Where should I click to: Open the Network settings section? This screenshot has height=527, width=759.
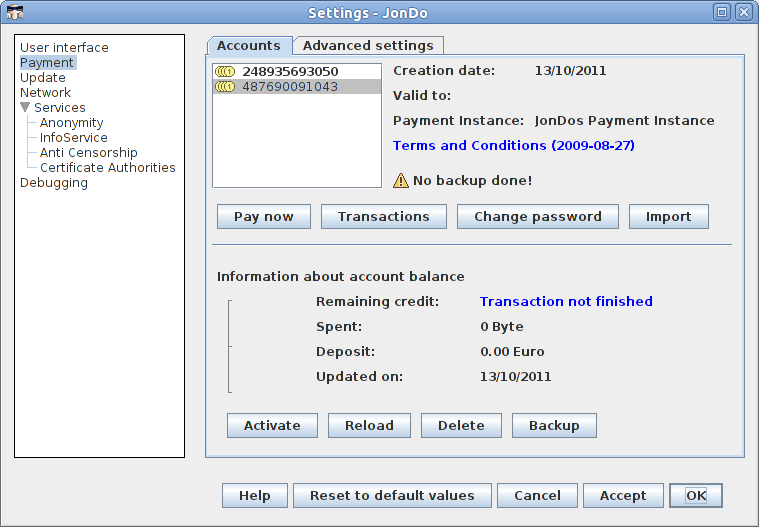coord(46,92)
